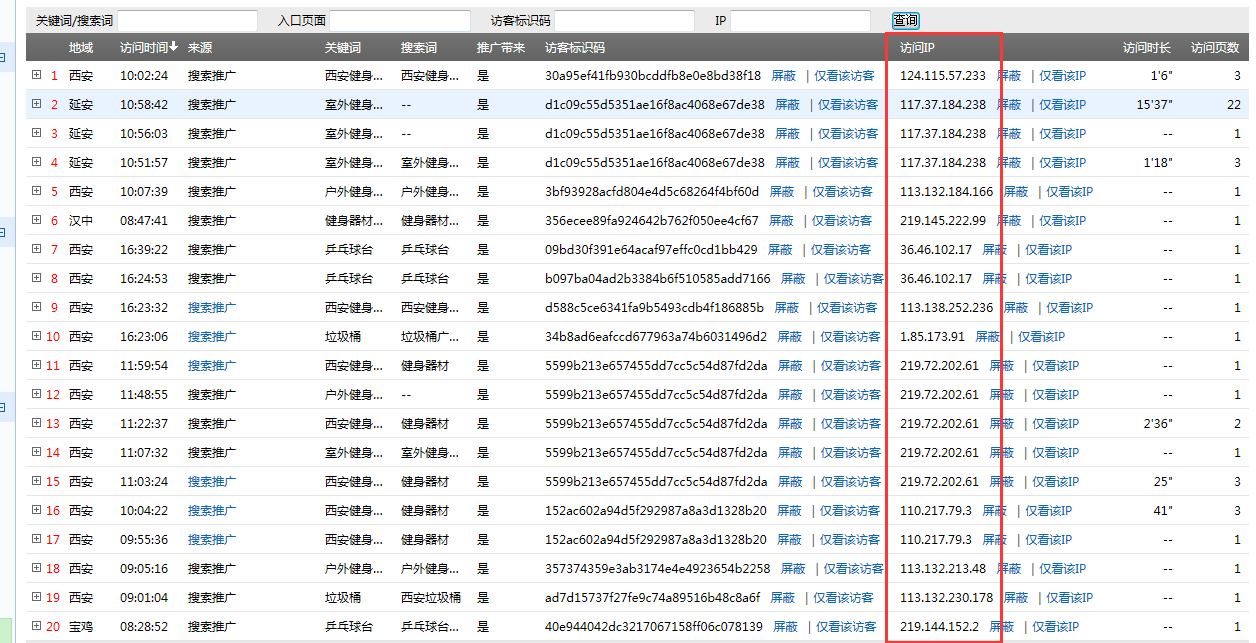This screenshot has height=643, width=1256.
Task: Focus the 关键词/搜索词 input field
Action: click(187, 20)
